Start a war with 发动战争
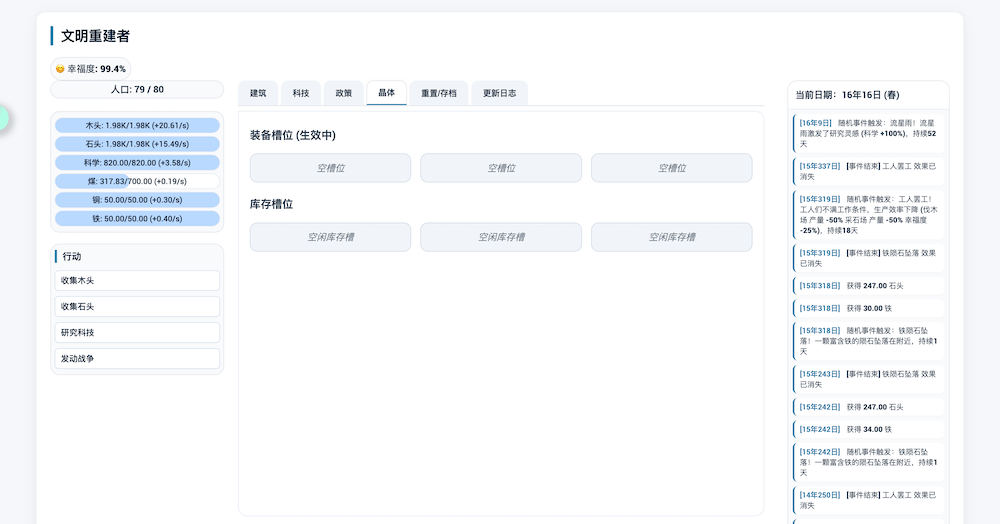This screenshot has height=524, width=1000. 137,358
